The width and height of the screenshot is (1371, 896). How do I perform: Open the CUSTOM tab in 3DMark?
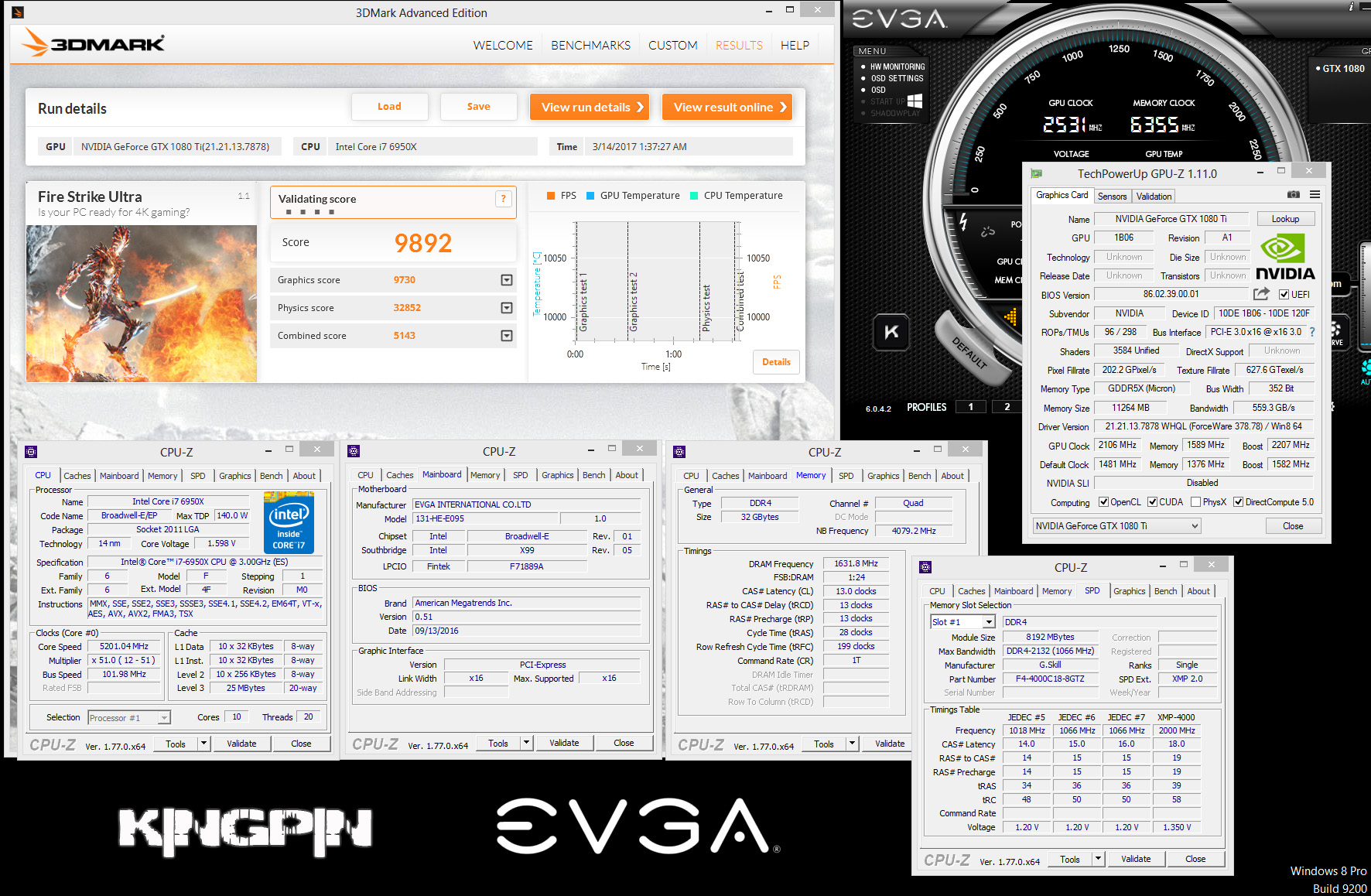tap(672, 46)
